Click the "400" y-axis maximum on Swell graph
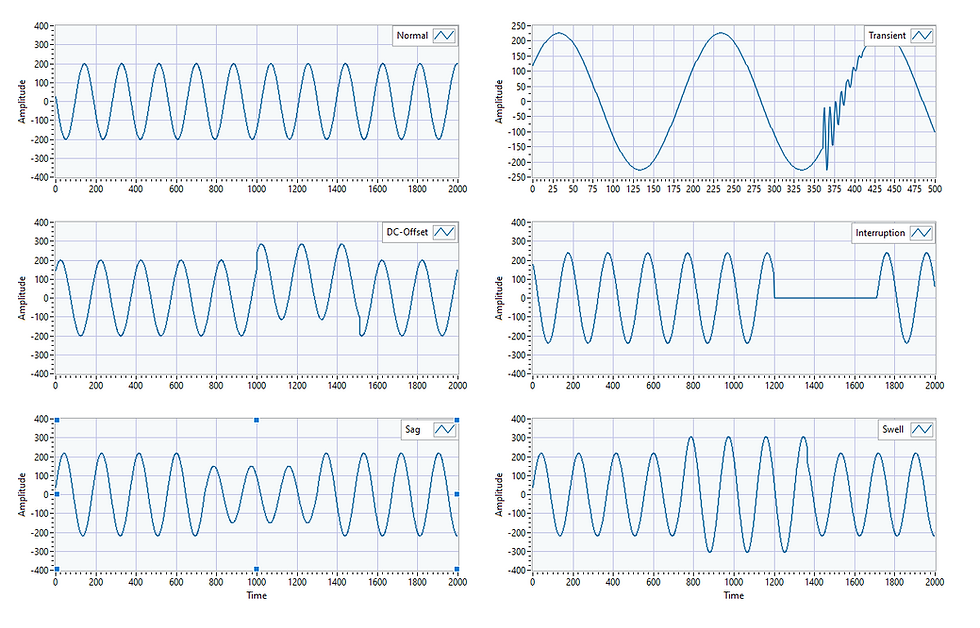 click(519, 419)
